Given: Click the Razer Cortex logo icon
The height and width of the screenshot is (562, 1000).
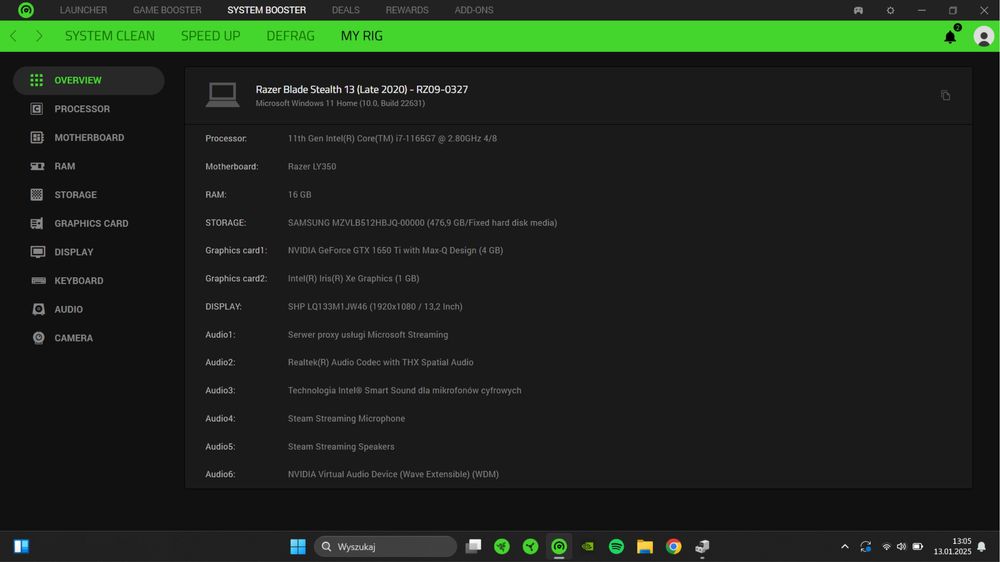Looking at the screenshot, I should click(26, 10).
